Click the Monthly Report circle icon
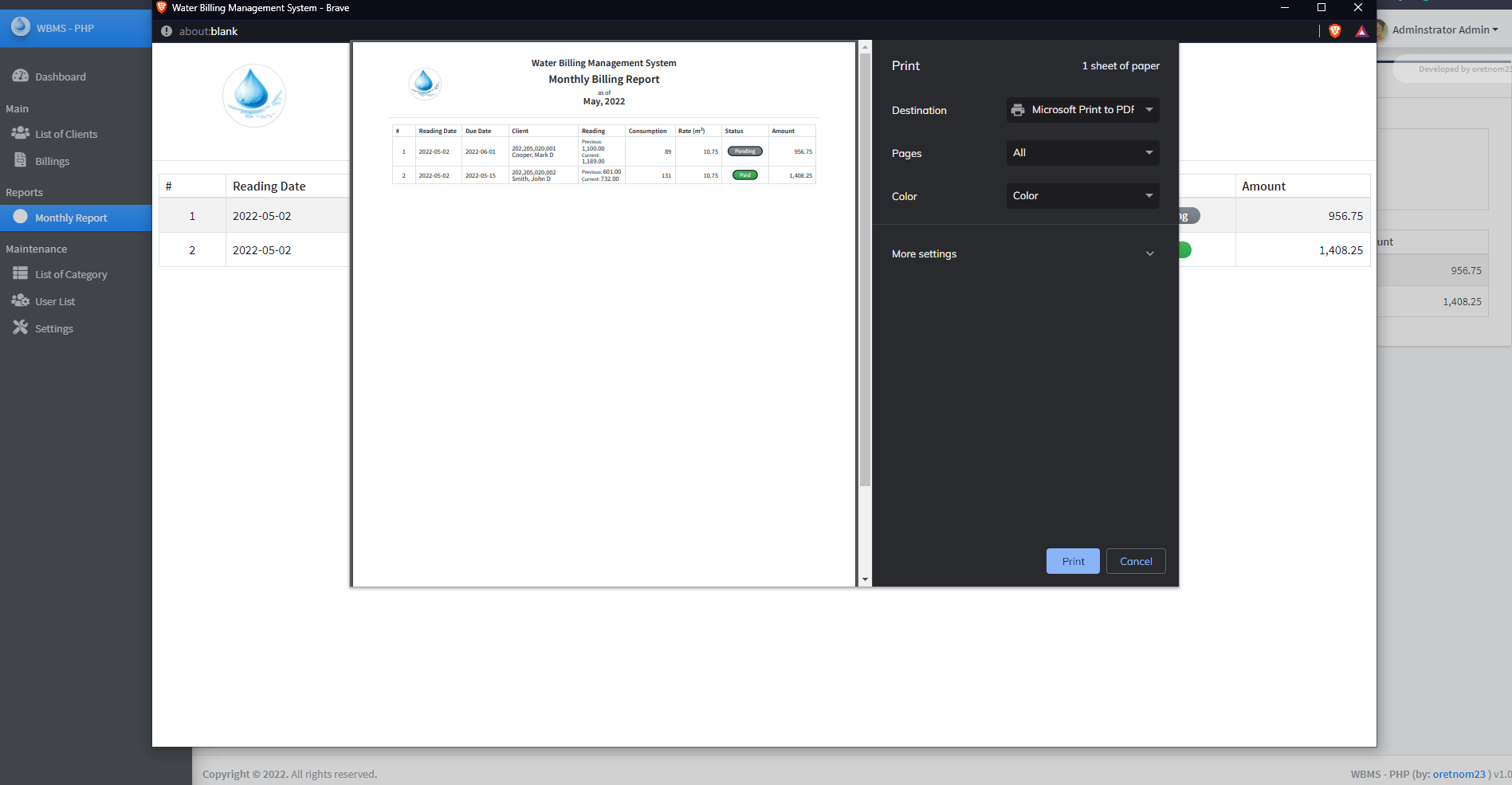Screen dimensions: 1512x785 pos(22,217)
